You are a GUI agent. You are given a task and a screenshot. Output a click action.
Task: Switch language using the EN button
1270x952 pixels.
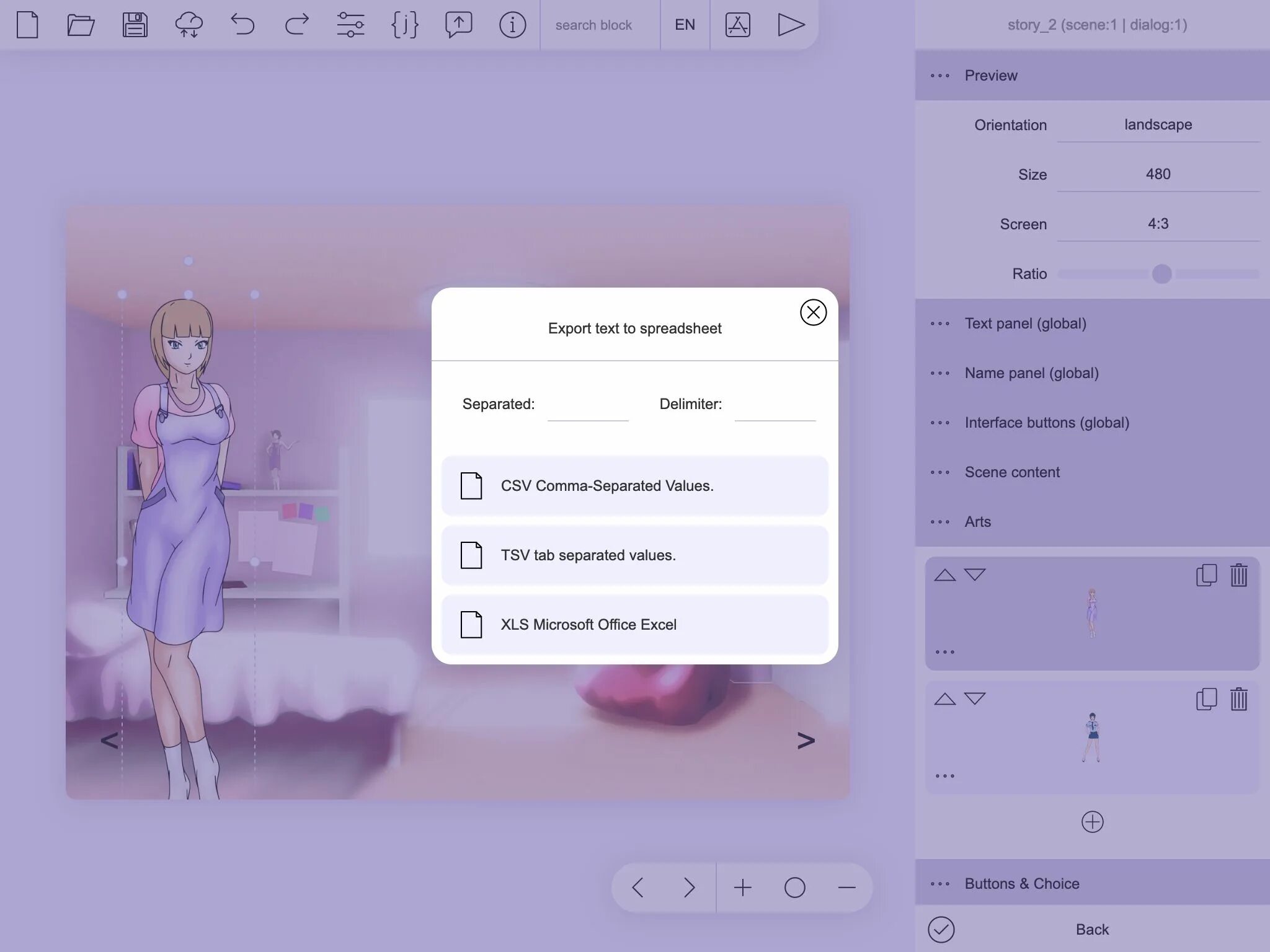coord(685,25)
